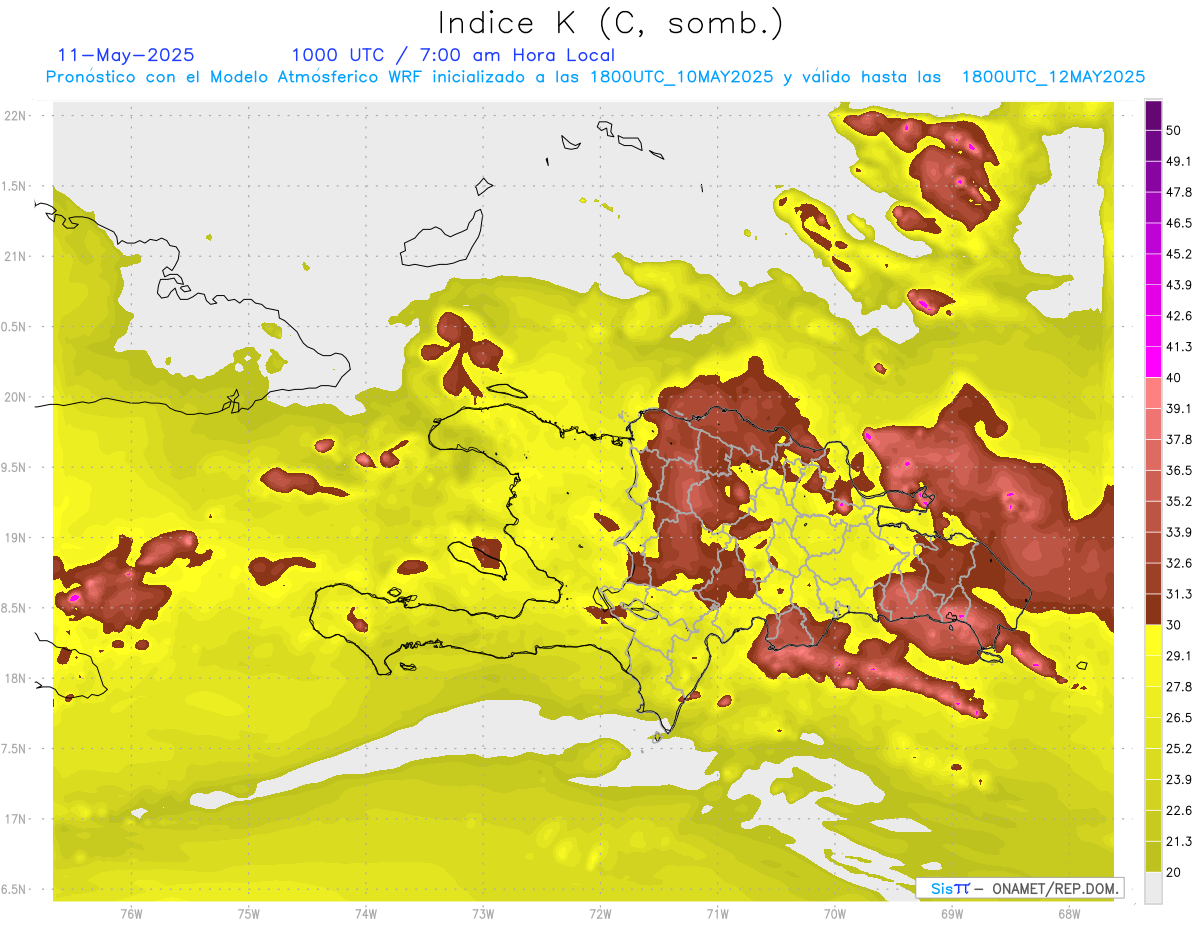Click the "19N" latitude label
The image size is (1200, 927).
pos(16,538)
